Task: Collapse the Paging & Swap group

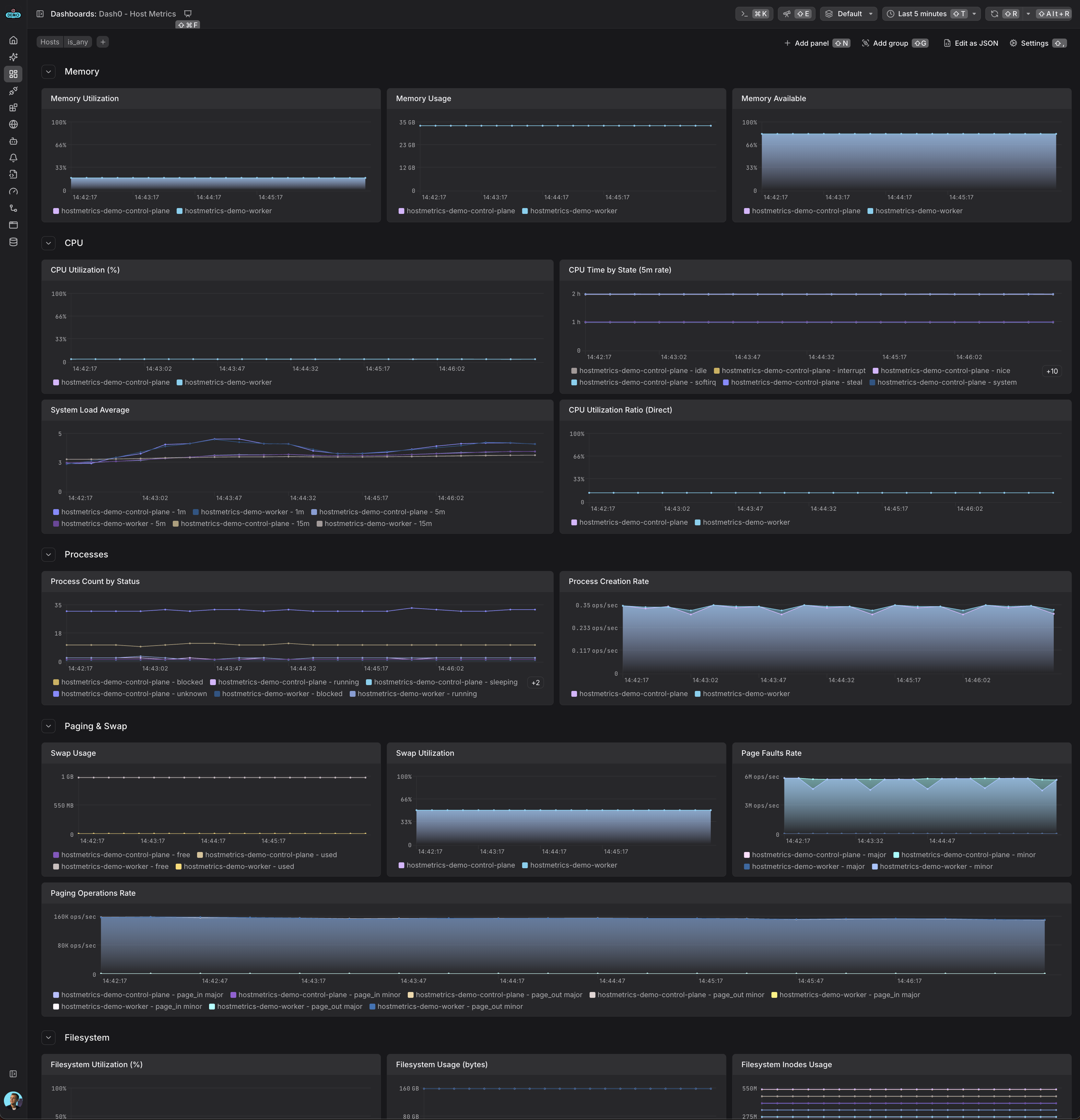Action: point(49,726)
